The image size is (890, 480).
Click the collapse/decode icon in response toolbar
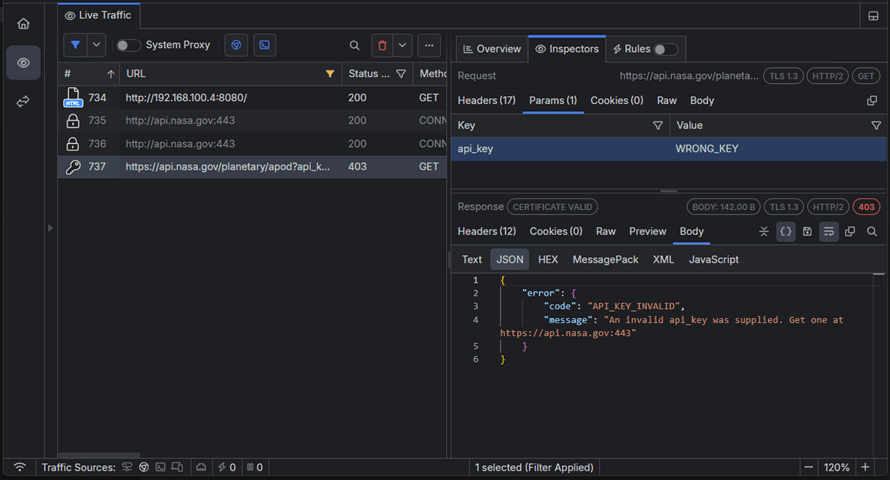click(x=764, y=231)
